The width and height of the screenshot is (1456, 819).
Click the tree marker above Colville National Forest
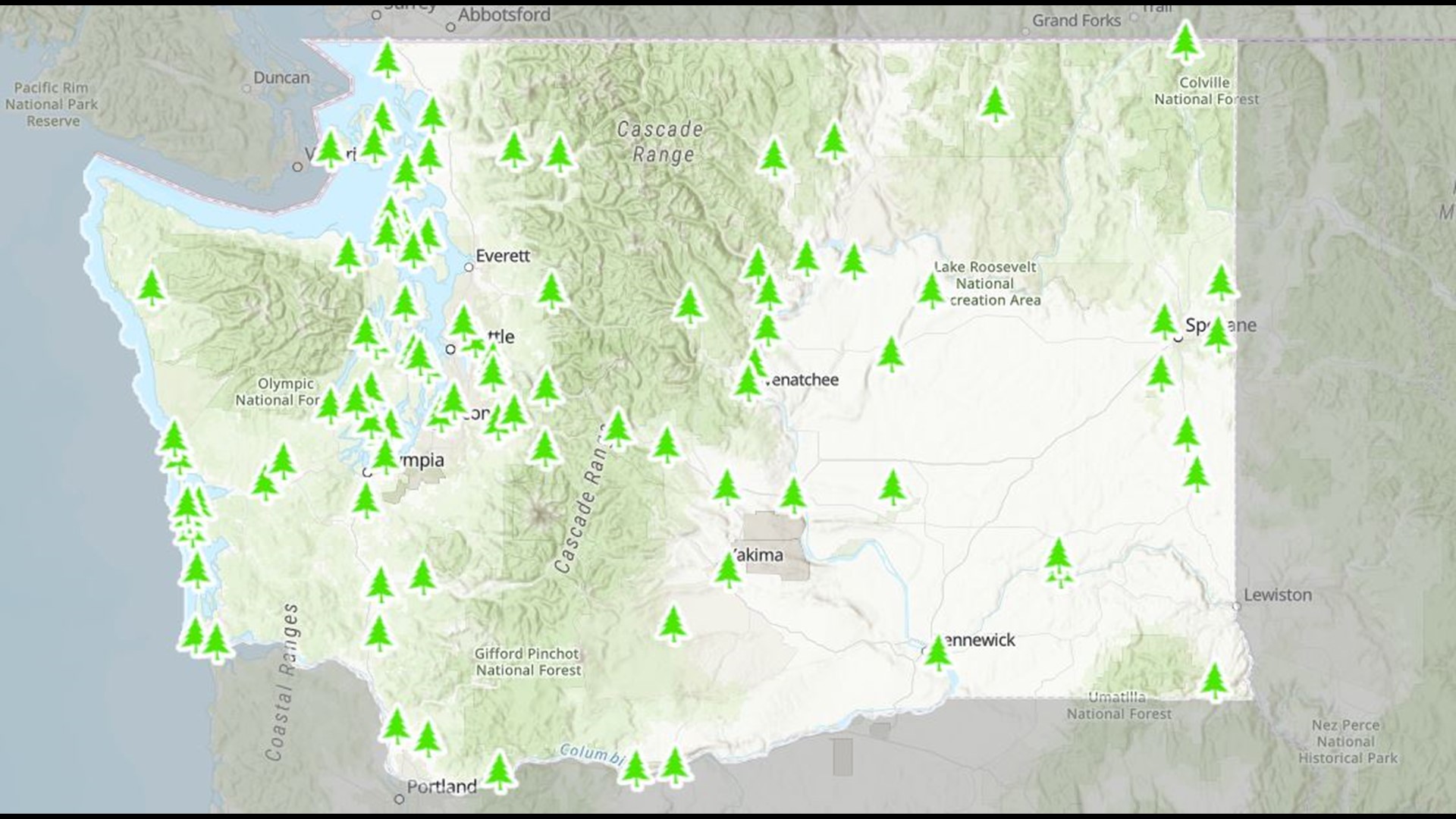coord(1185,42)
